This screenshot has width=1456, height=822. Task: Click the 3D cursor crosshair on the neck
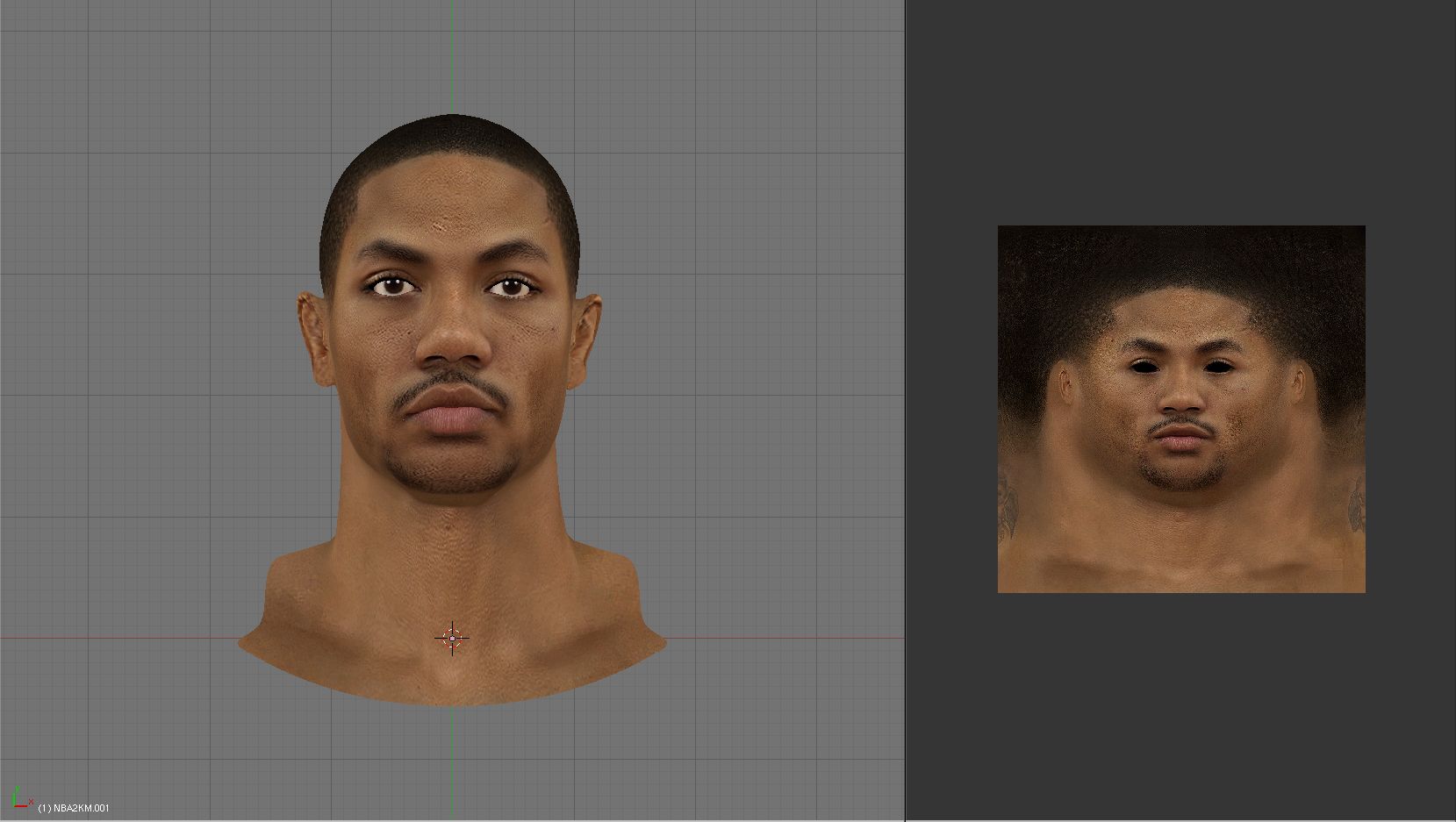(x=452, y=639)
